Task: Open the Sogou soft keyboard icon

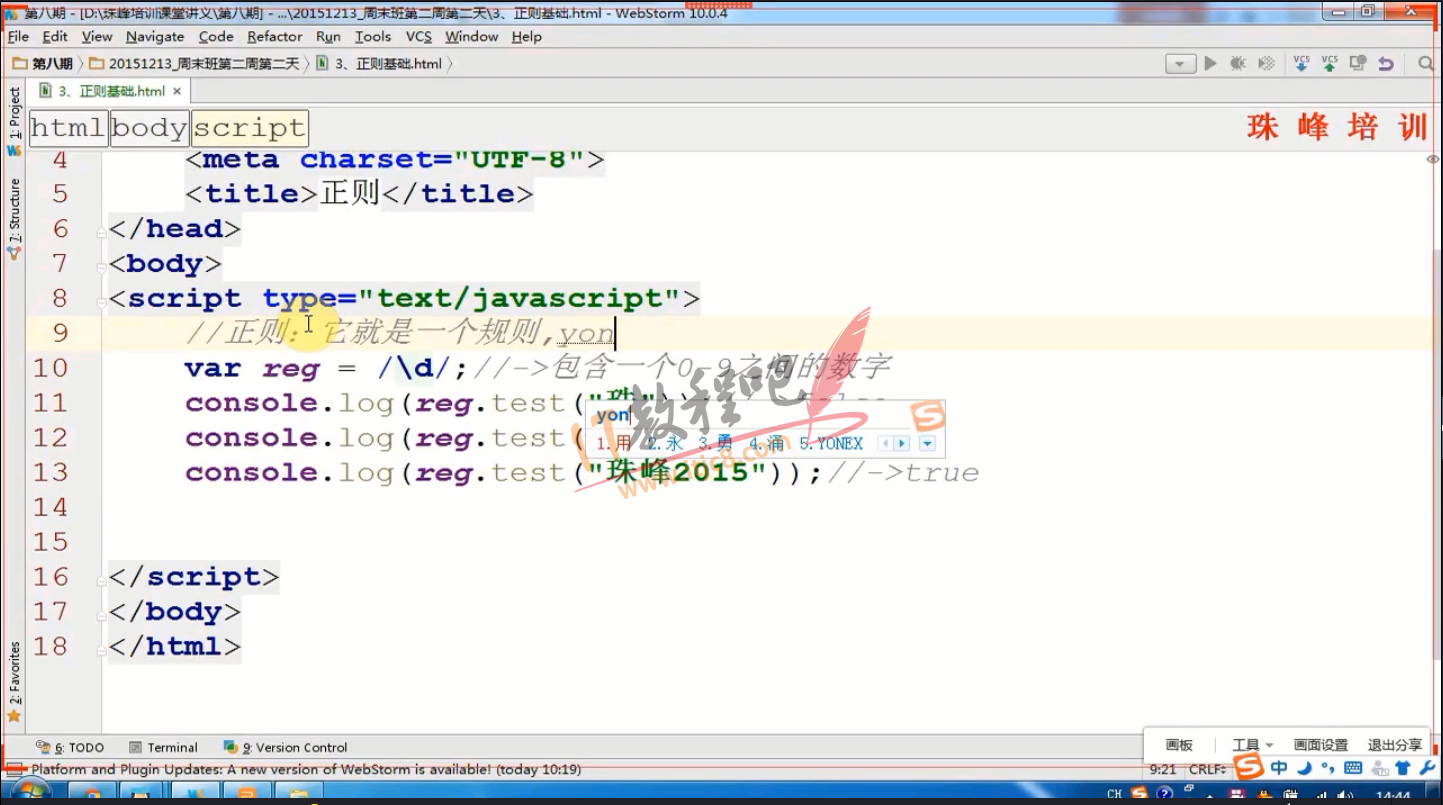Action: (1353, 768)
